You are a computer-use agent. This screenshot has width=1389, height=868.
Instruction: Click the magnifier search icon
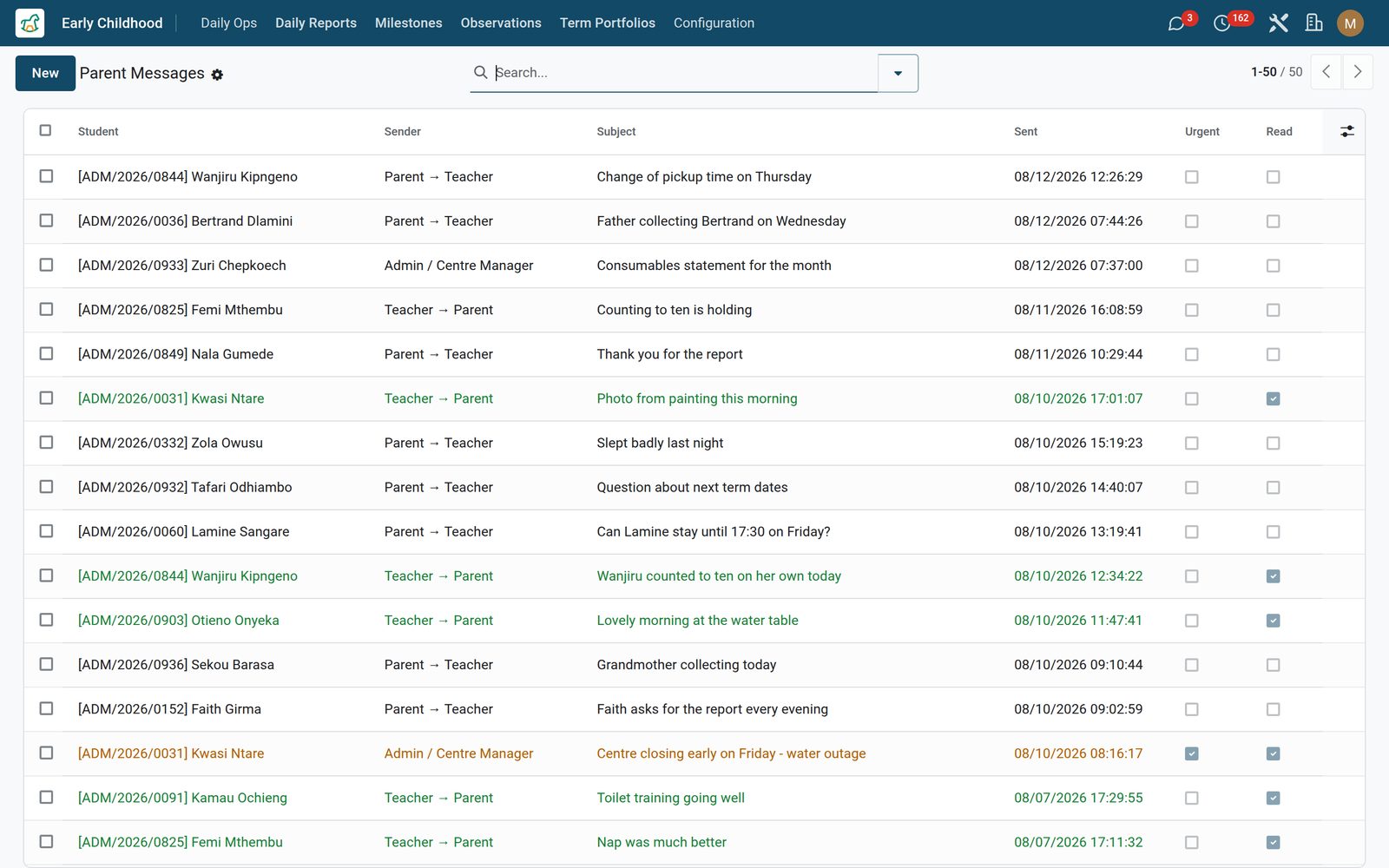click(480, 72)
